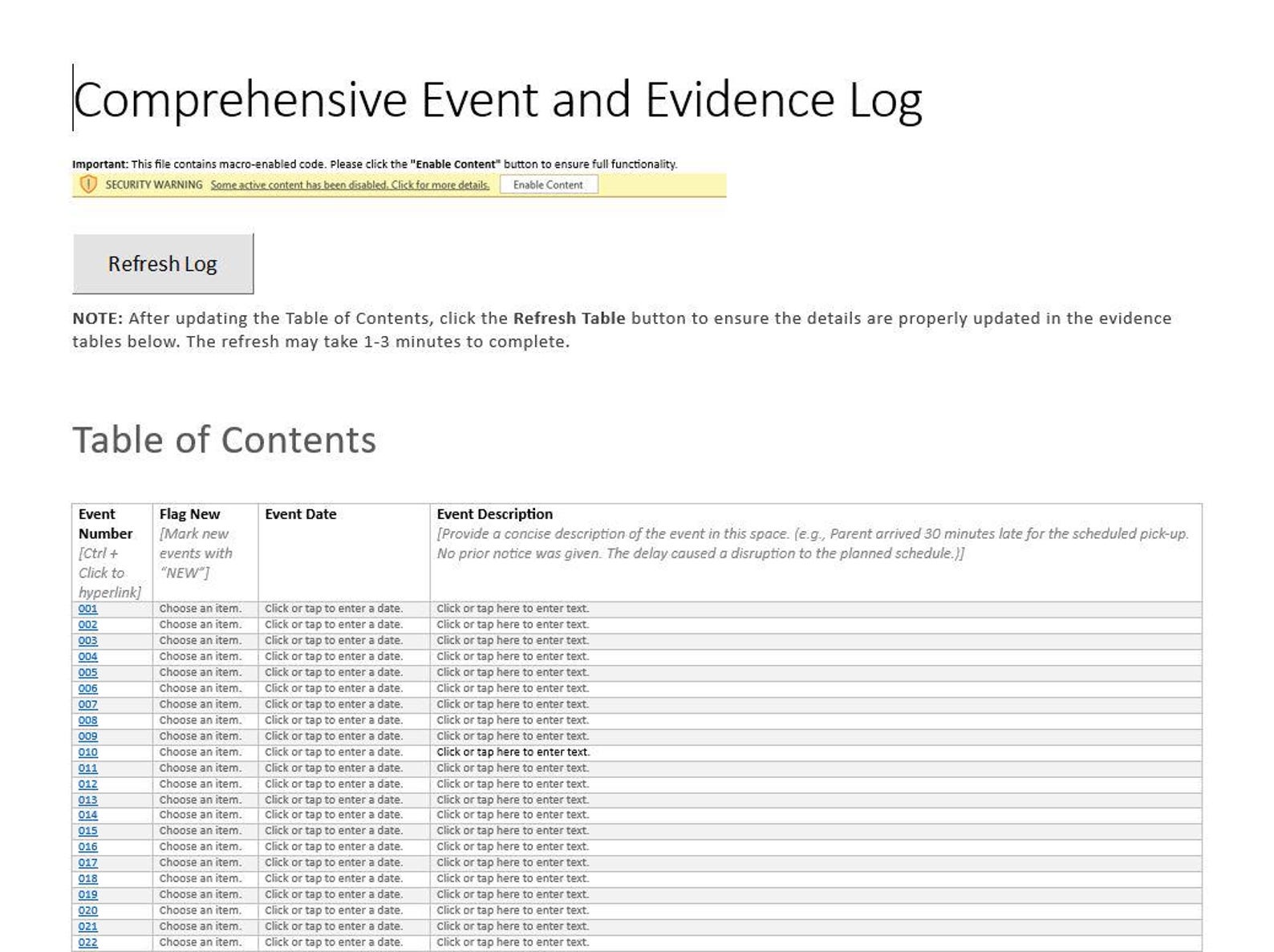Click the 'Comprehensive Event and Evidence Log' title
Image resolution: width=1274 pixels, height=952 pixels.
pos(497,100)
